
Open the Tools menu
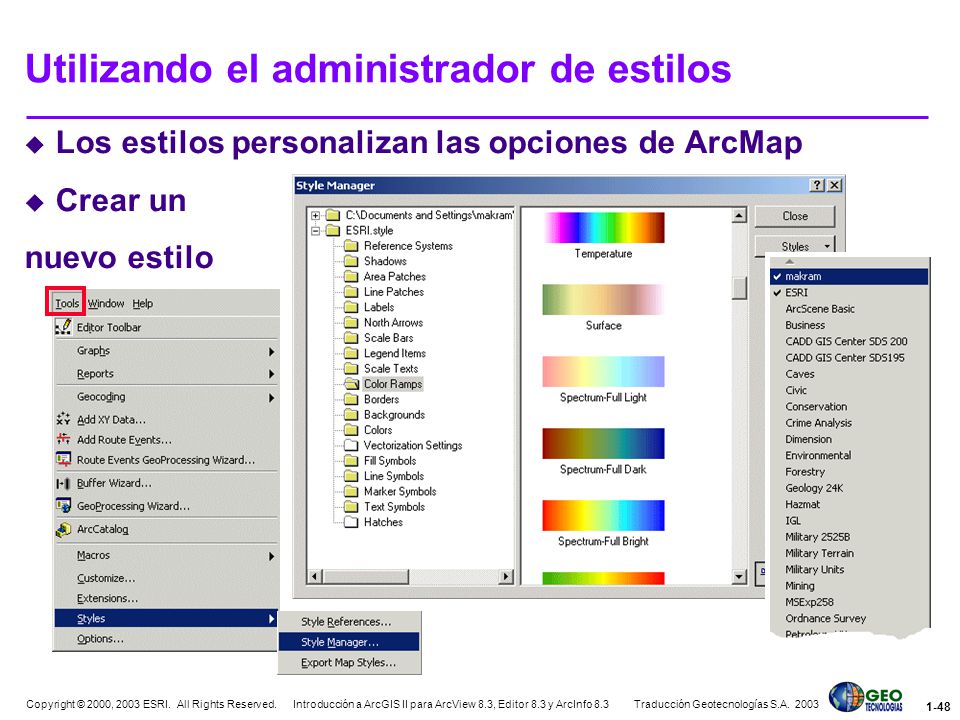pos(67,303)
